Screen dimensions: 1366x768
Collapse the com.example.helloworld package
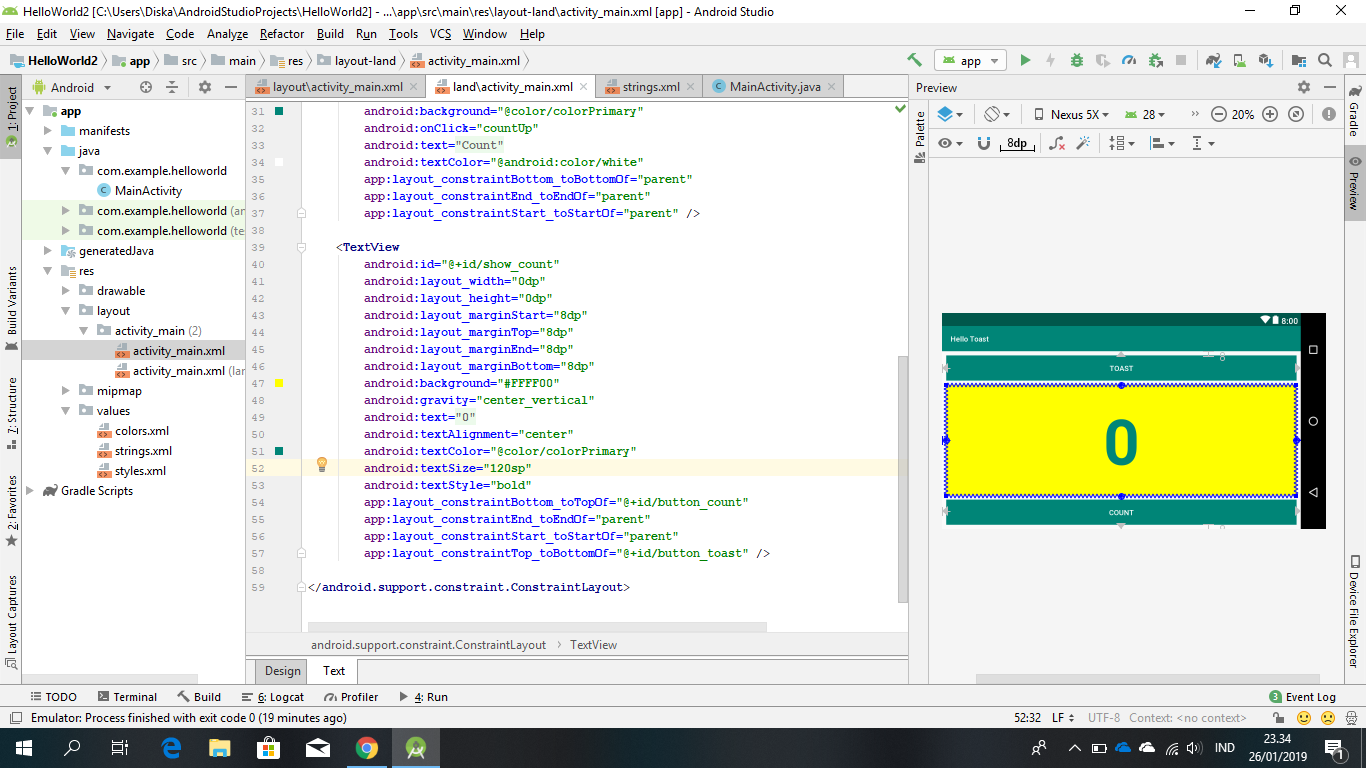(64, 170)
